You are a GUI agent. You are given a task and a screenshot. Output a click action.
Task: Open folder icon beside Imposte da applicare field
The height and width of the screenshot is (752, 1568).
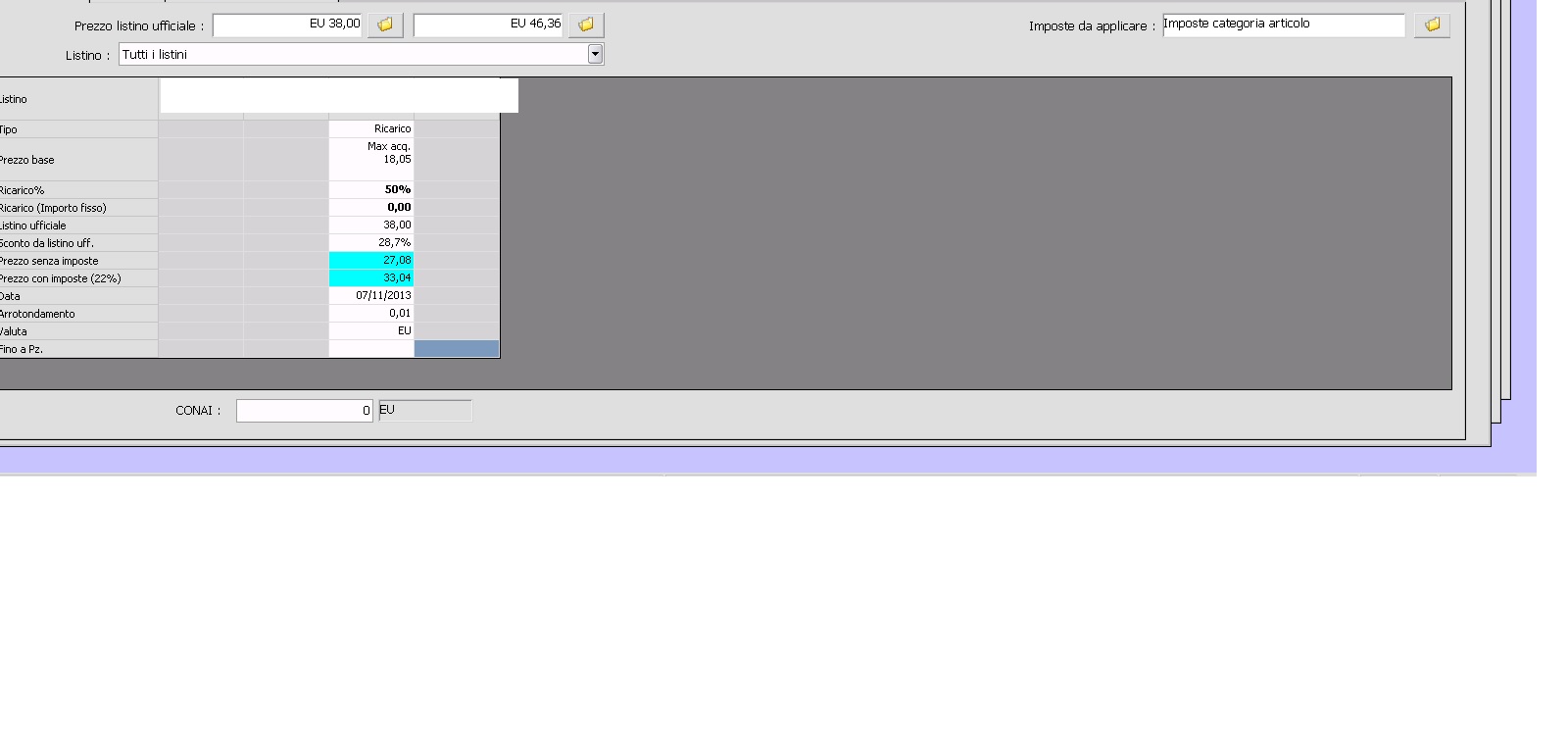coord(1432,25)
